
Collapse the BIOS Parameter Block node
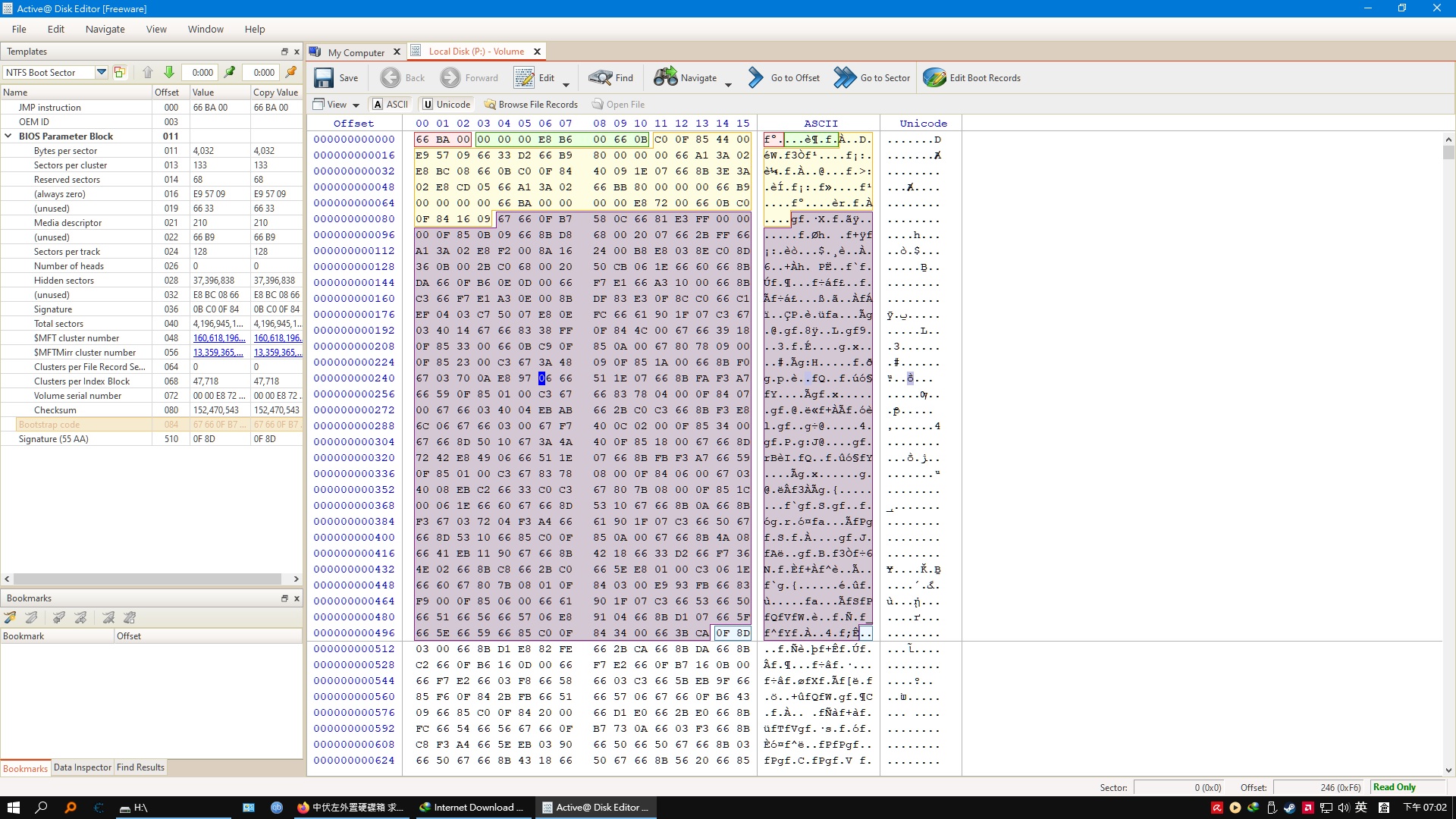click(8, 136)
